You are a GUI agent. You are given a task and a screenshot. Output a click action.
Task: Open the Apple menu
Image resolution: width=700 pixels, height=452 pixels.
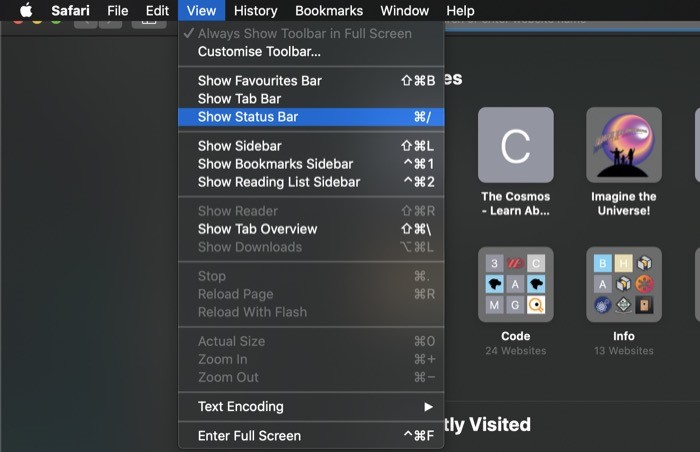26,10
